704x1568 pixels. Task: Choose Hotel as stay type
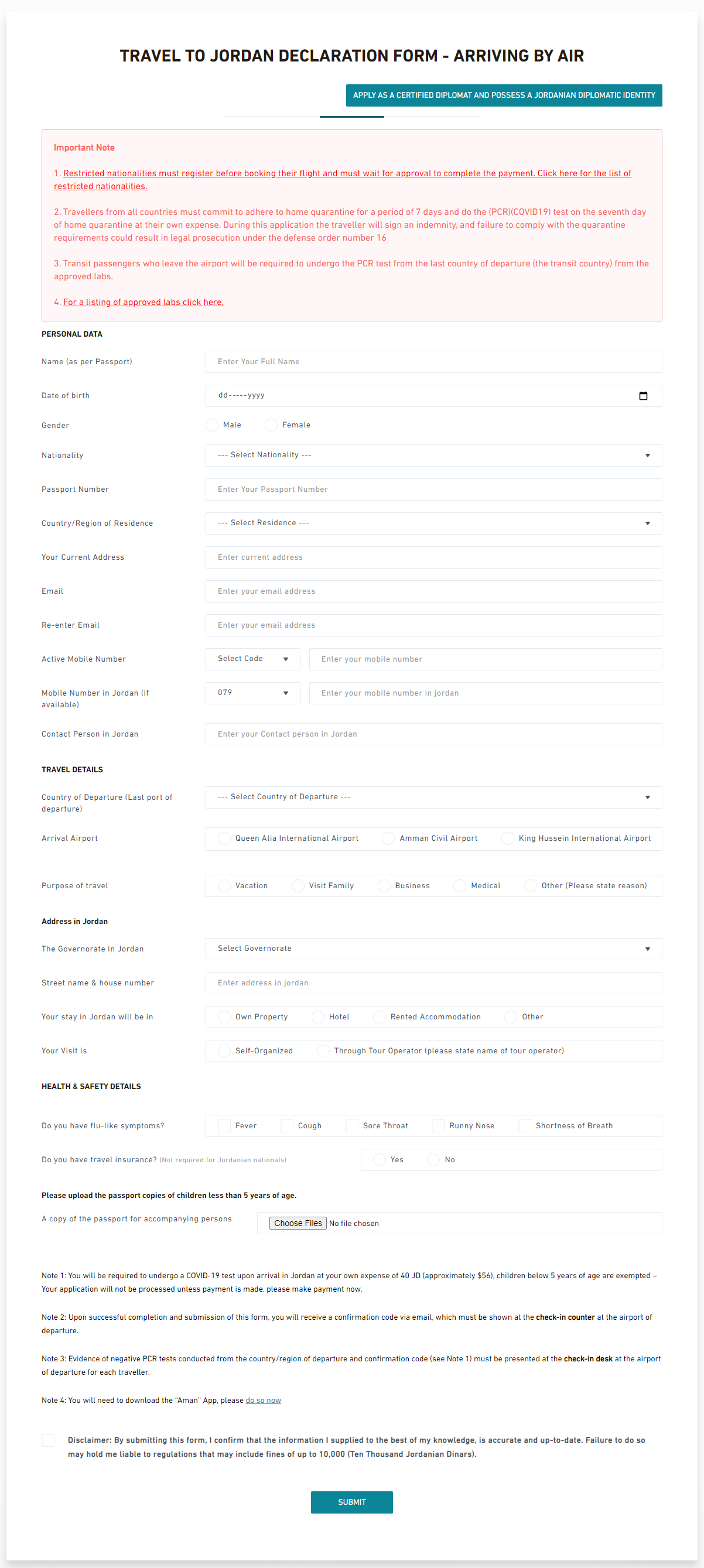318,1017
